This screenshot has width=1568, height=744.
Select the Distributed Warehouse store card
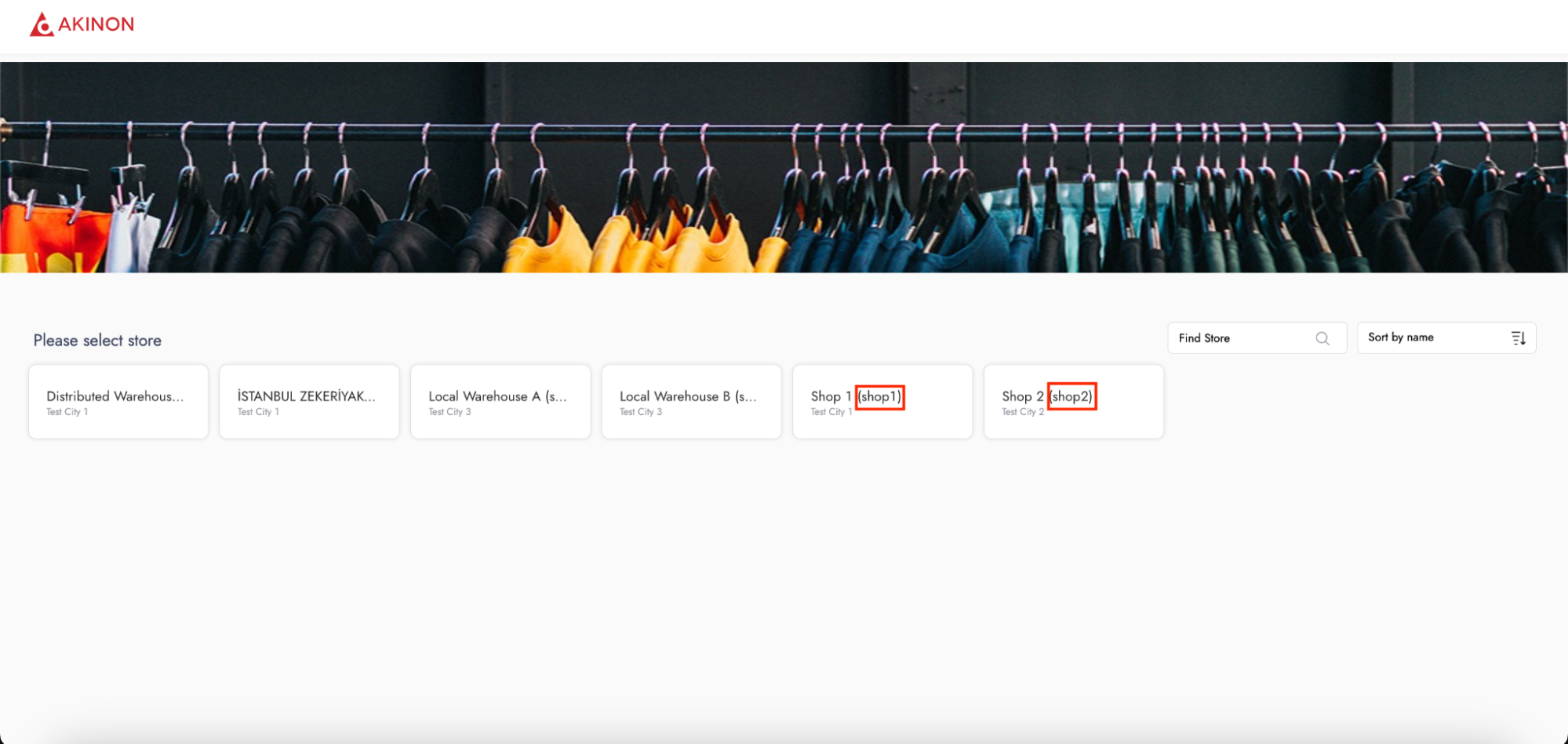pos(118,401)
